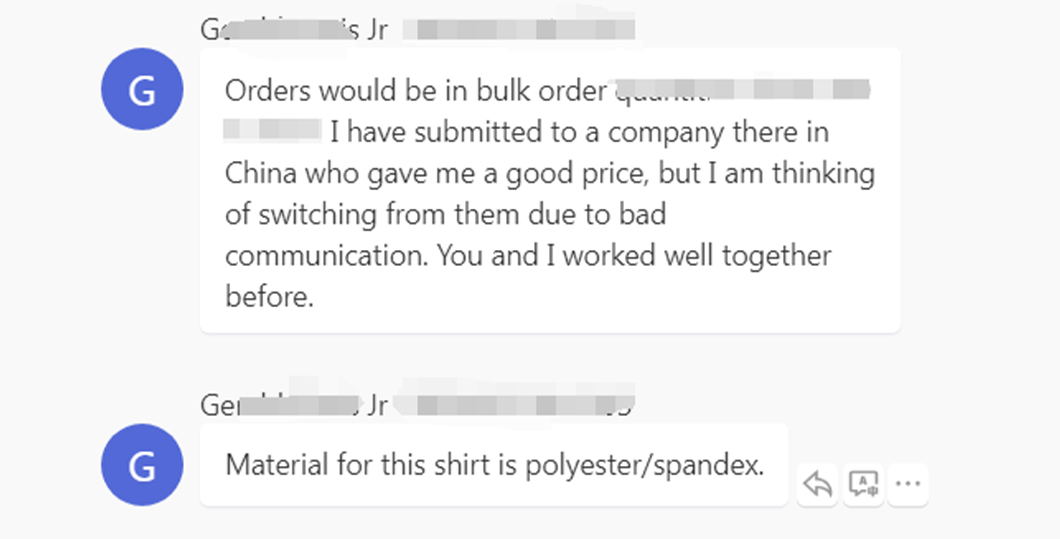Reply to the polyester/spandex message
This screenshot has height=539, width=1060.
click(818, 485)
